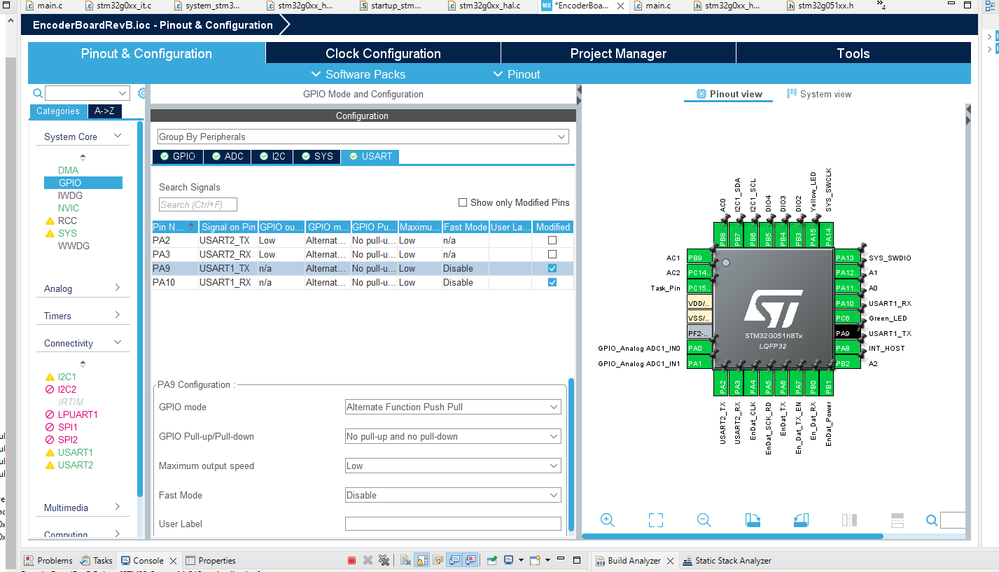The image size is (999, 572).
Task: Click the search magnifier in categories panel
Action: point(38,93)
